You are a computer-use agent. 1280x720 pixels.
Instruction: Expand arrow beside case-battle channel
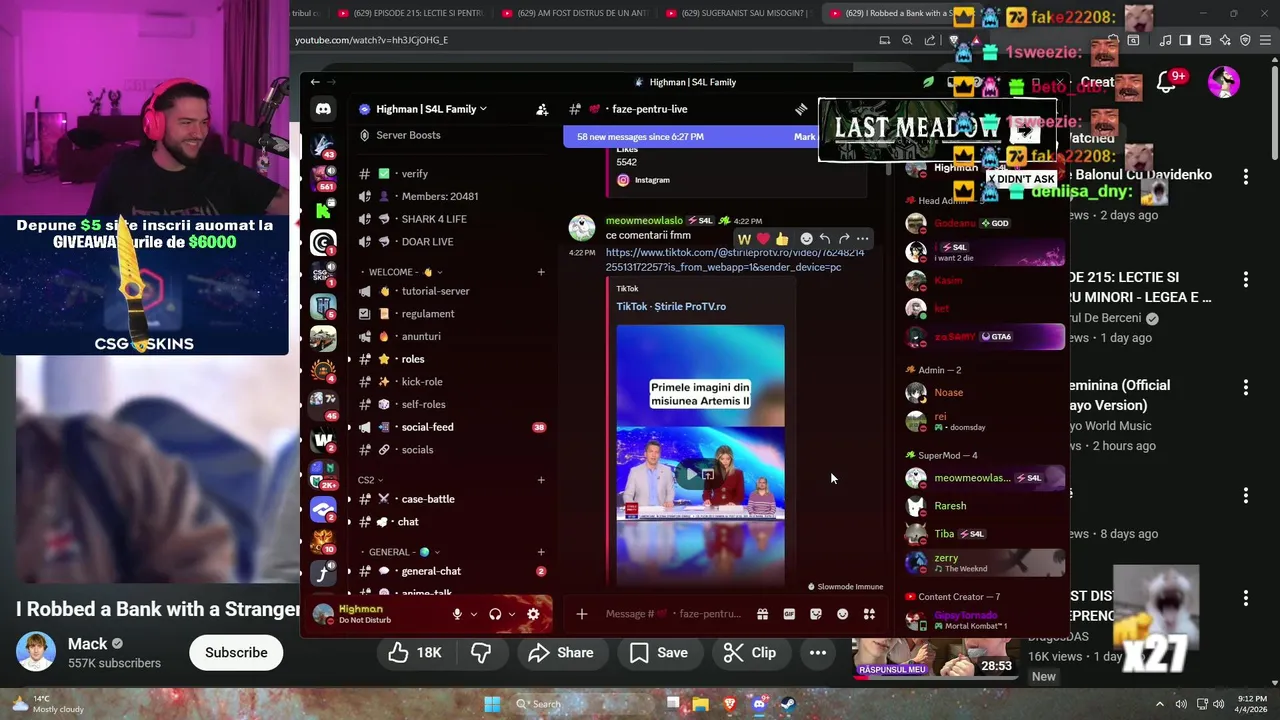tap(350, 499)
